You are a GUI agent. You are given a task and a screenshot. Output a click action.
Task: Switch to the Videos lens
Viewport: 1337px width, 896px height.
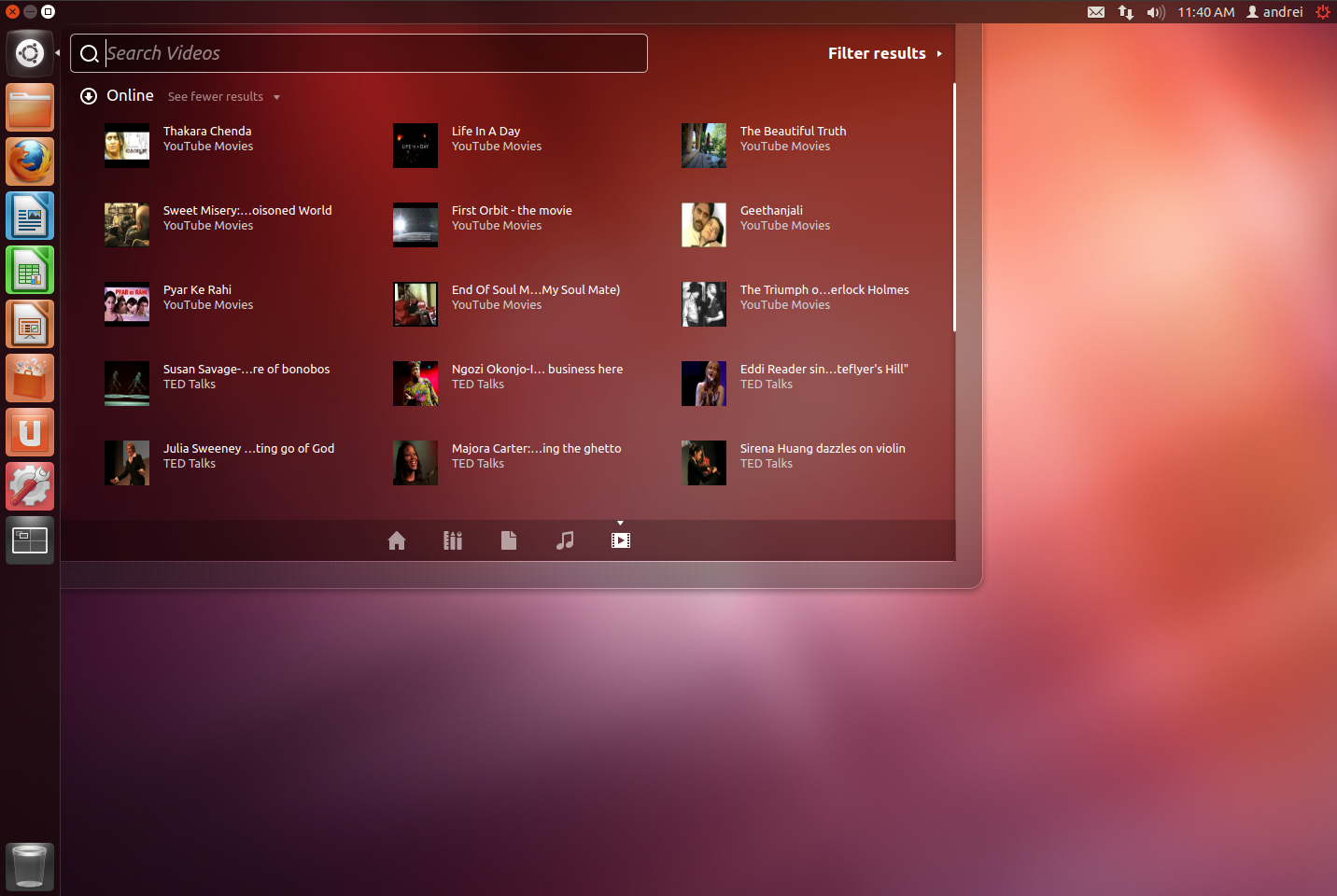tap(621, 540)
